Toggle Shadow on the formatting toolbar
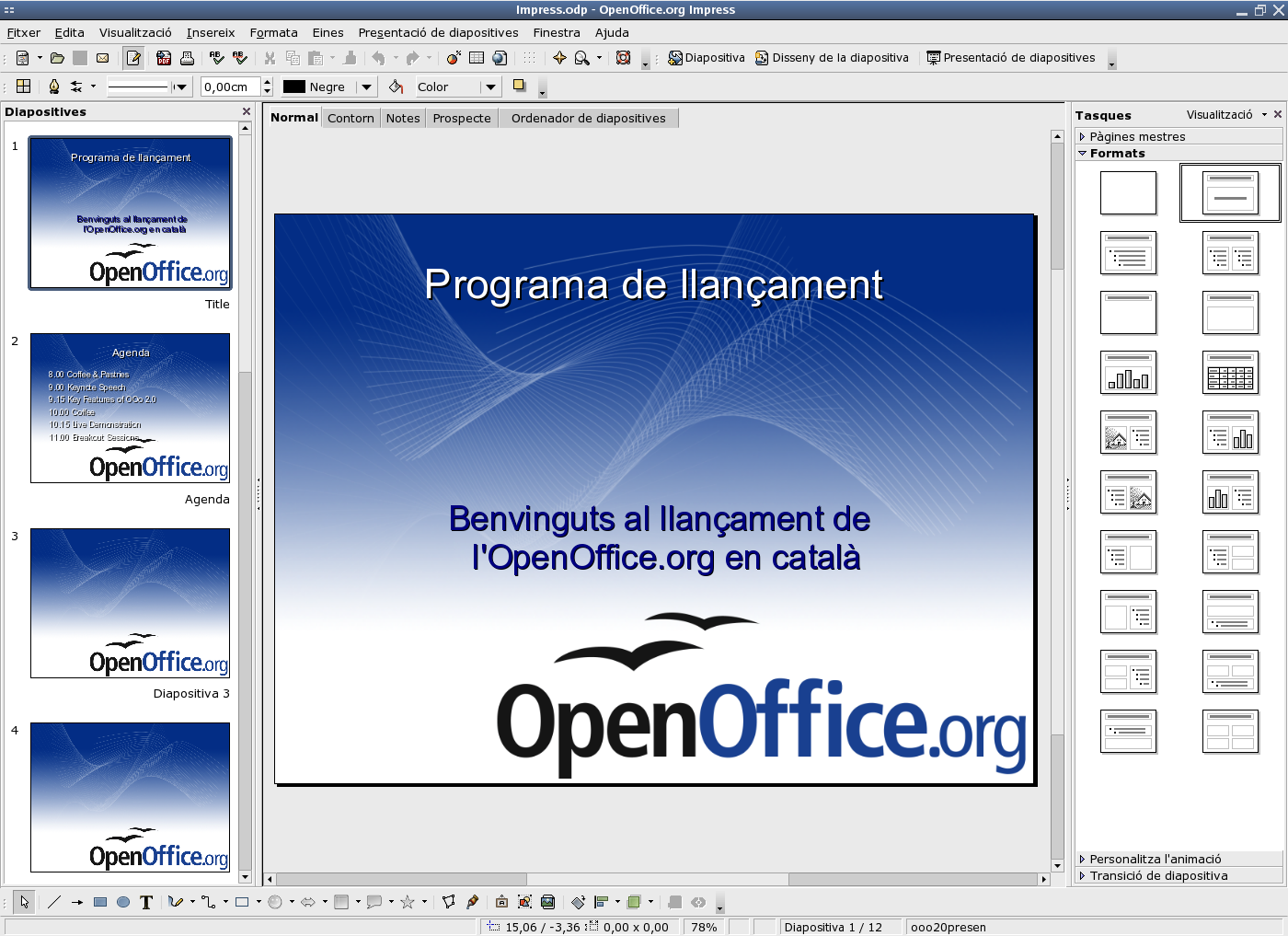The height and width of the screenshot is (936, 1288). pos(520,87)
